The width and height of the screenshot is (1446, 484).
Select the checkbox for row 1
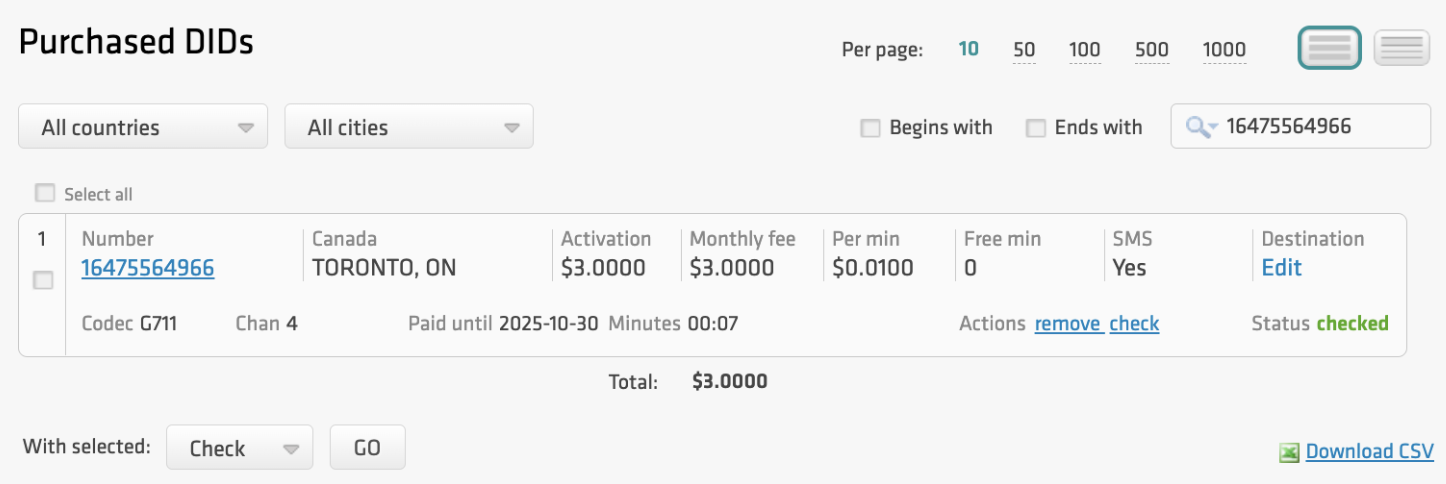(43, 281)
